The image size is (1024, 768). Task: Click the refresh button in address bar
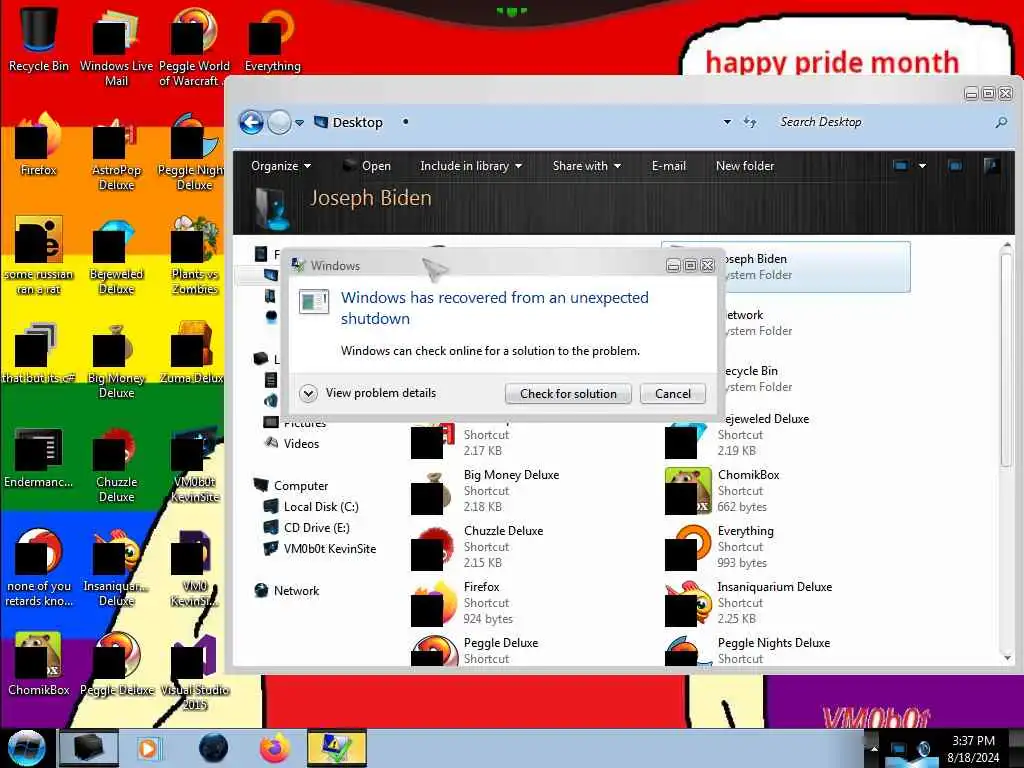750,122
